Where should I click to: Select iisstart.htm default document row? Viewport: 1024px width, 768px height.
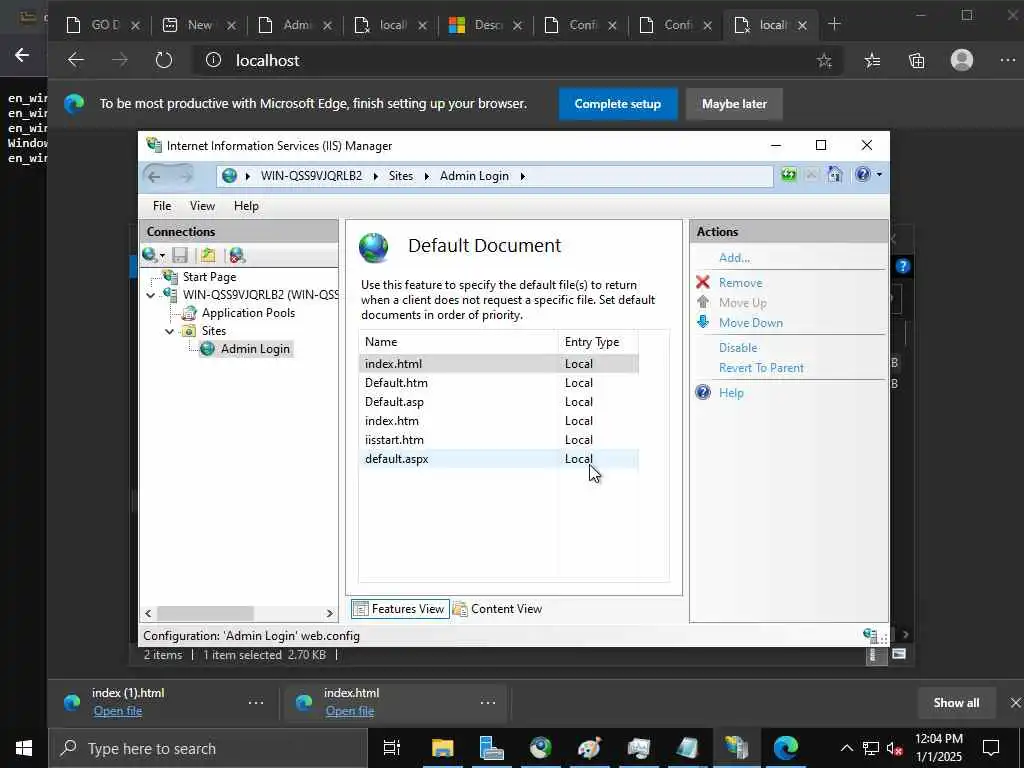pyautogui.click(x=499, y=440)
